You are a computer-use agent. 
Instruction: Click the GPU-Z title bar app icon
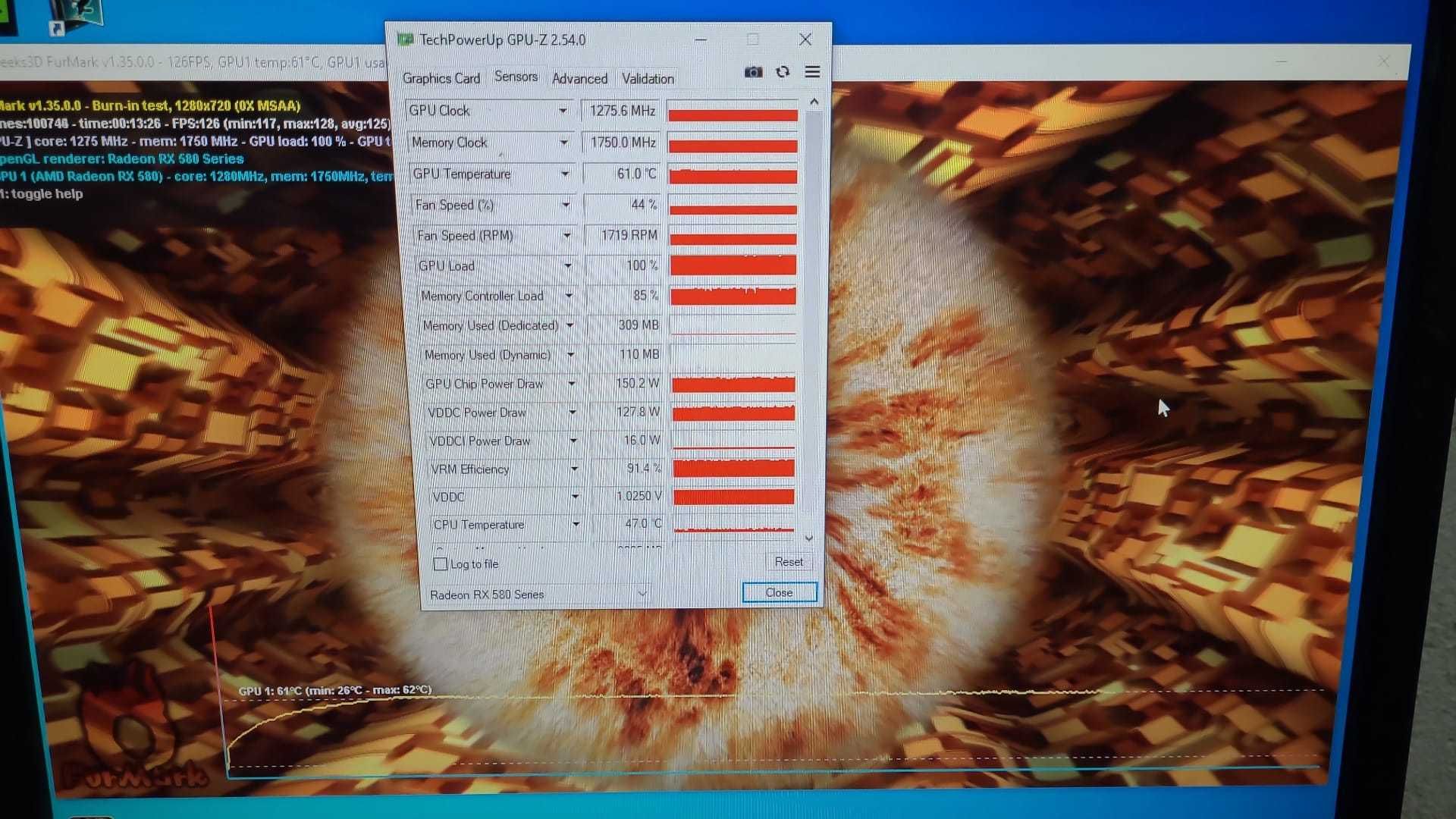point(406,39)
